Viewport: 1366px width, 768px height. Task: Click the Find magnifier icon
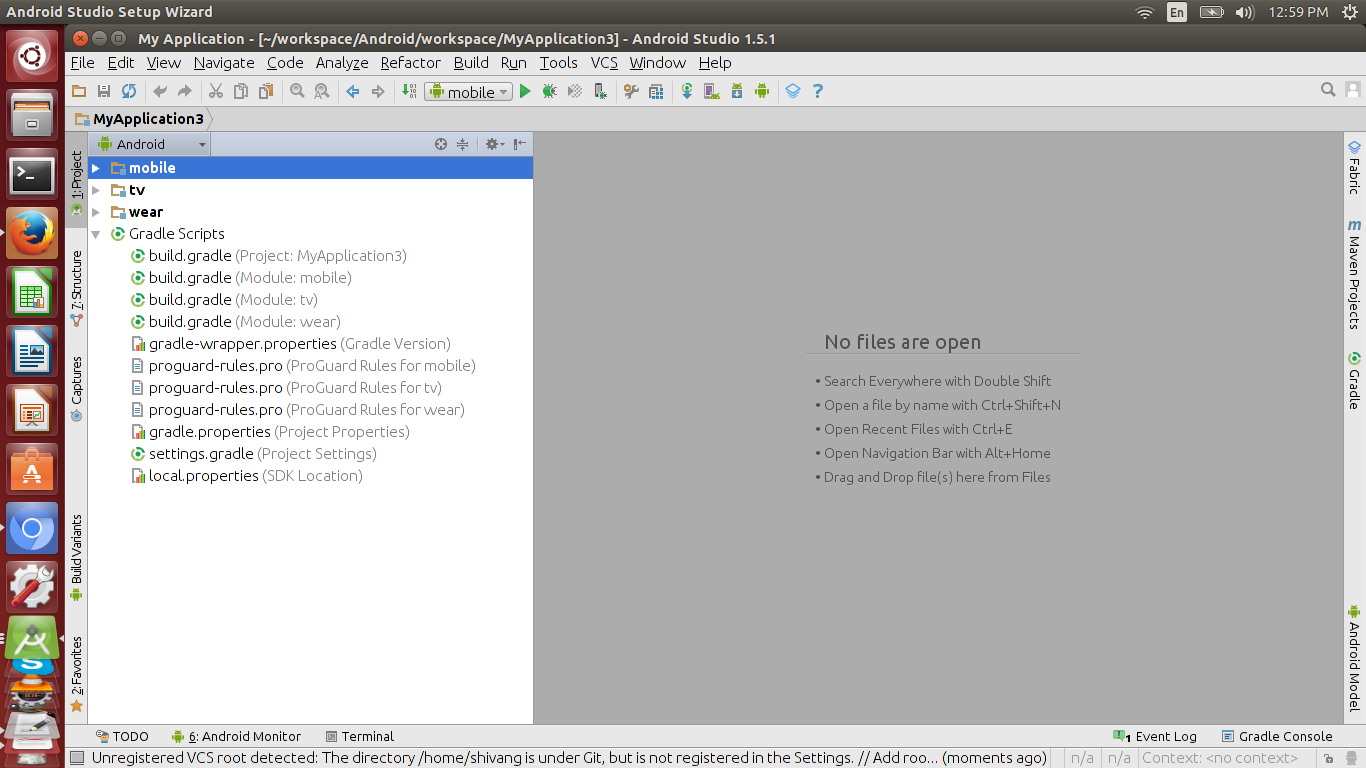click(297, 91)
